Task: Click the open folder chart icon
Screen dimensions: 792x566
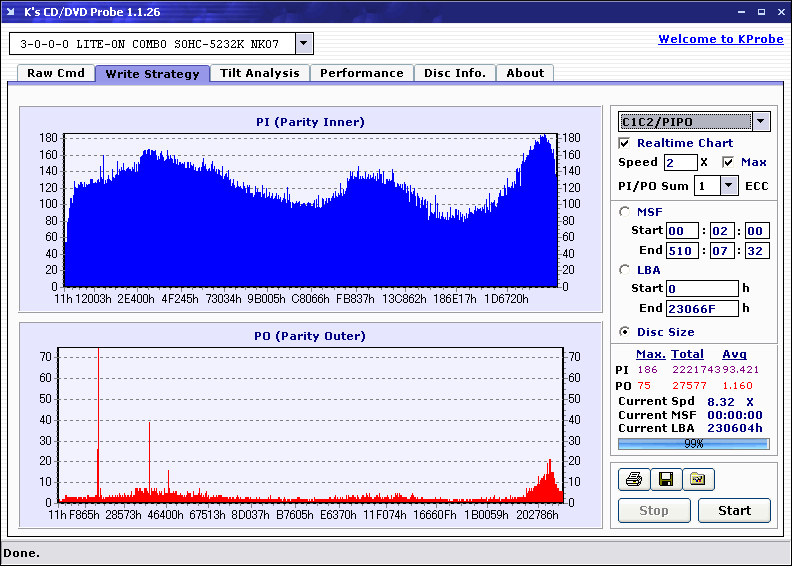Action: tap(698, 480)
